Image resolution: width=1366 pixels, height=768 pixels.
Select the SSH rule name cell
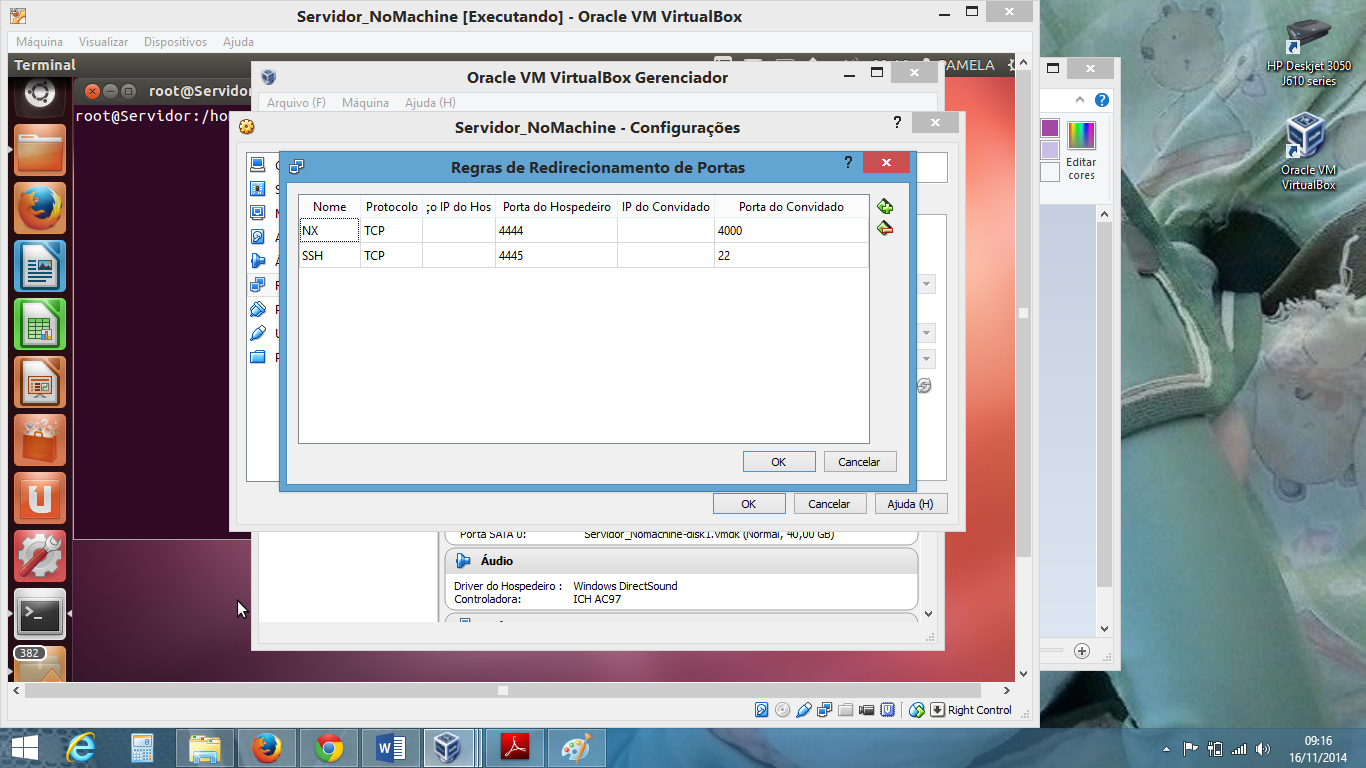tap(329, 256)
